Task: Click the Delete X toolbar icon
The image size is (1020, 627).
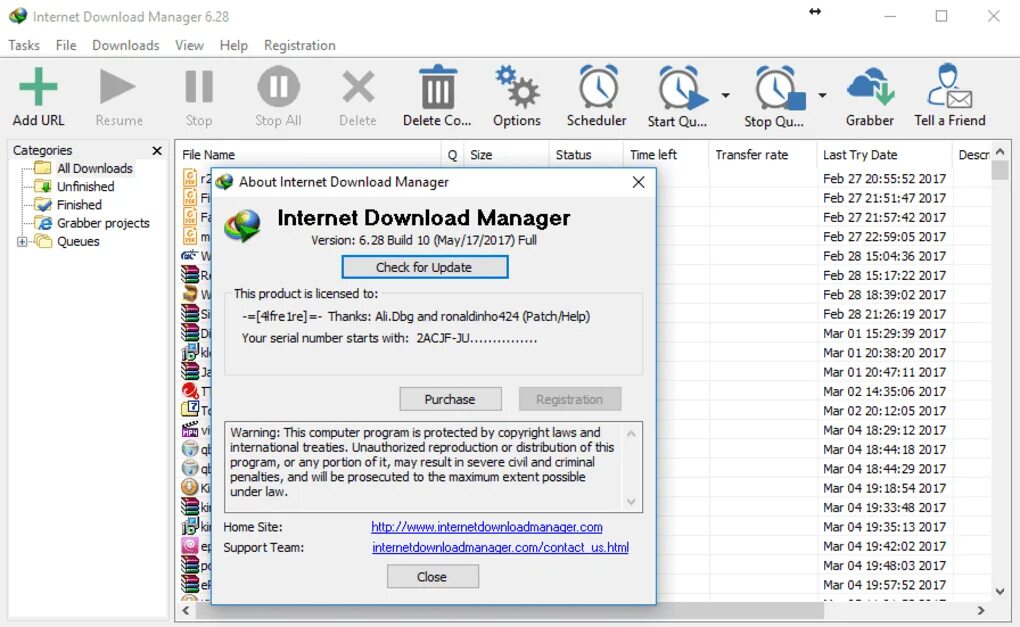Action: (x=358, y=87)
